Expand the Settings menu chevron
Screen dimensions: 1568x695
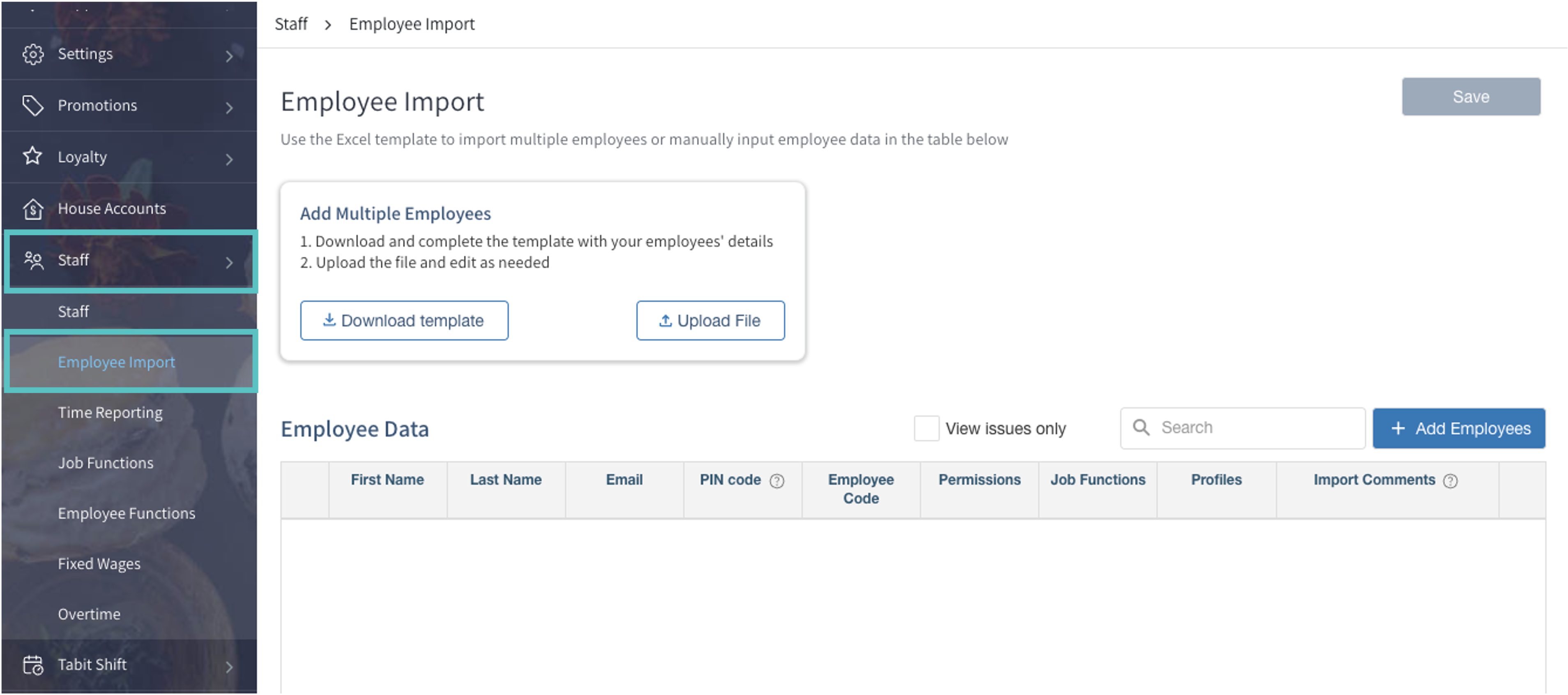[x=230, y=56]
